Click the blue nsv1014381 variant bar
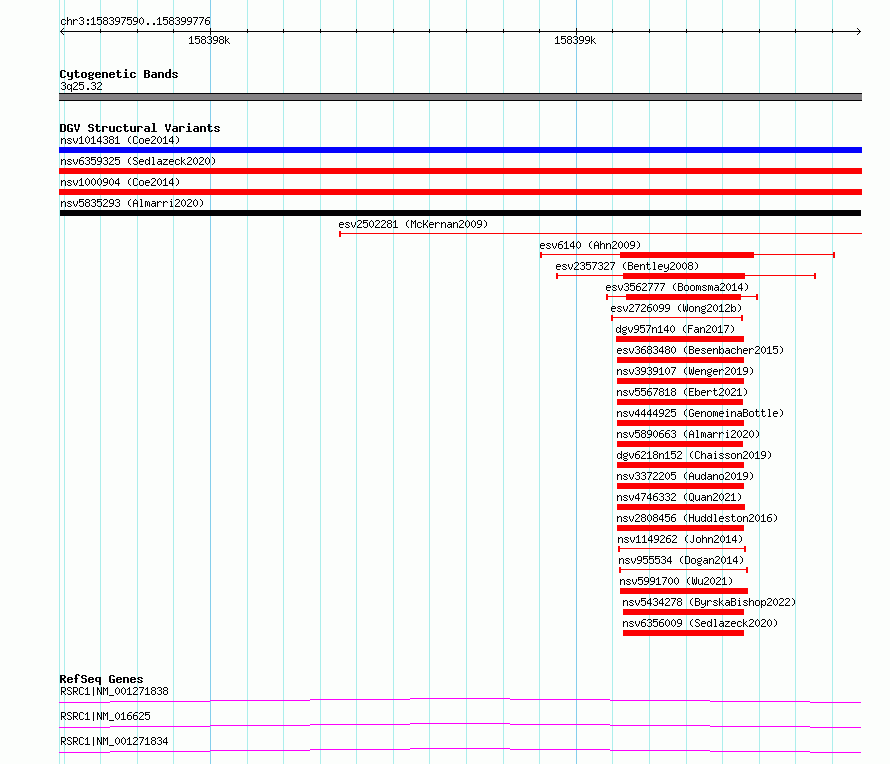The width and height of the screenshot is (890, 764). click(460, 150)
